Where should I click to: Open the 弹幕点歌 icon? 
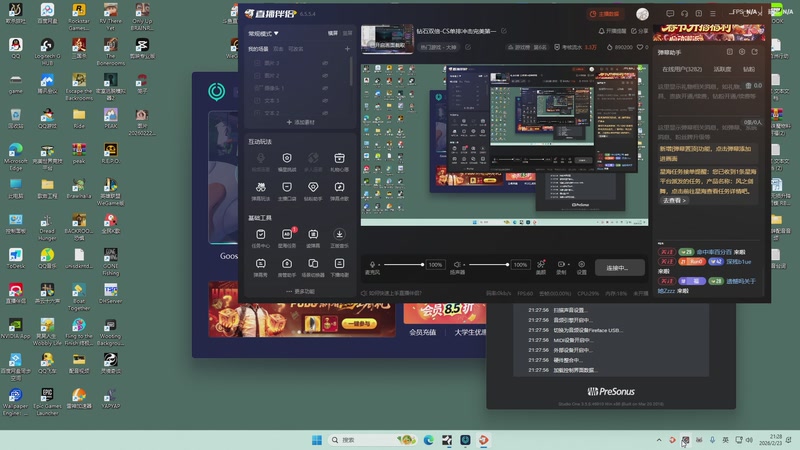pyautogui.click(x=339, y=187)
